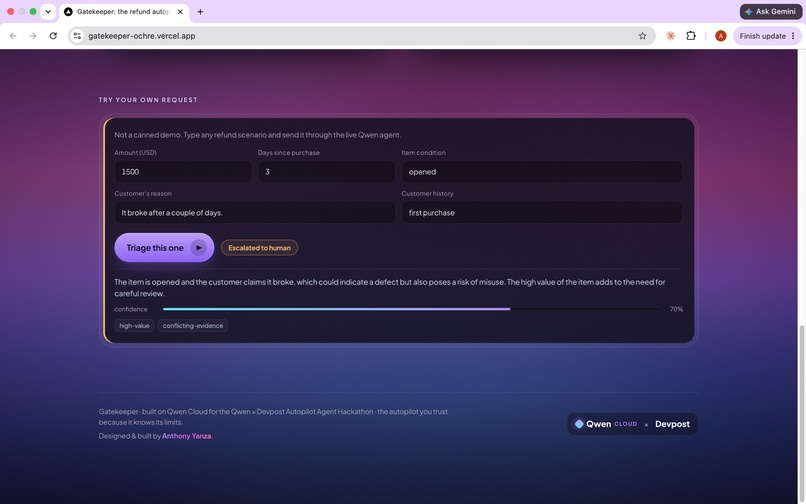This screenshot has height=504, width=806.
Task: Open the Anthony Yanza link
Action: (x=187, y=436)
